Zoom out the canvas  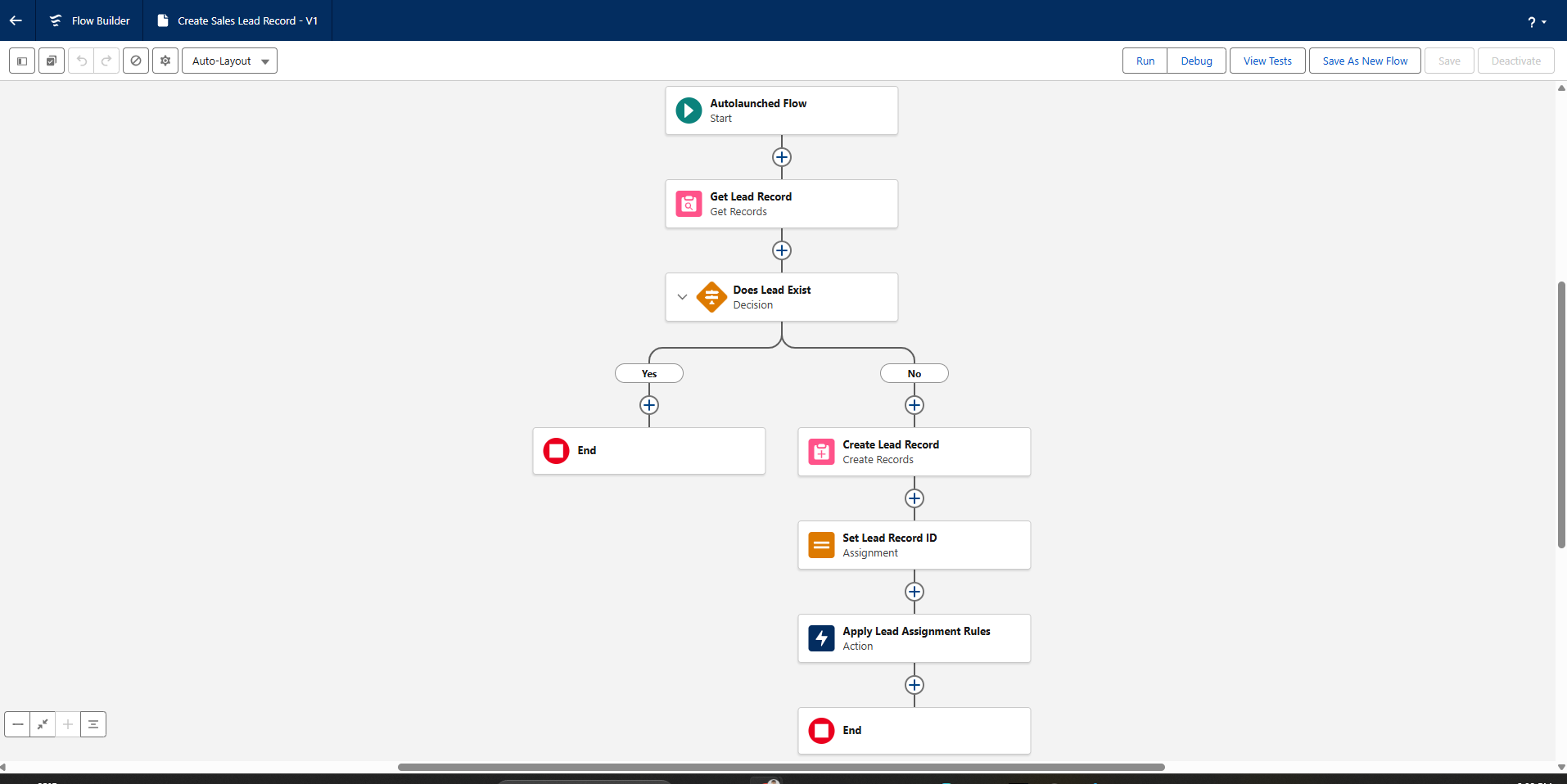tap(17, 724)
